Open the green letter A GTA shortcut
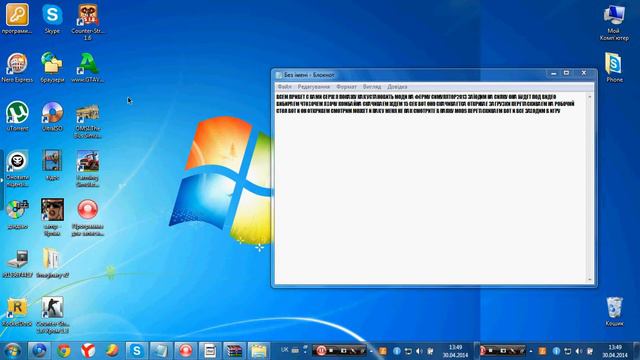This screenshot has width=640, height=360. [x=87, y=68]
